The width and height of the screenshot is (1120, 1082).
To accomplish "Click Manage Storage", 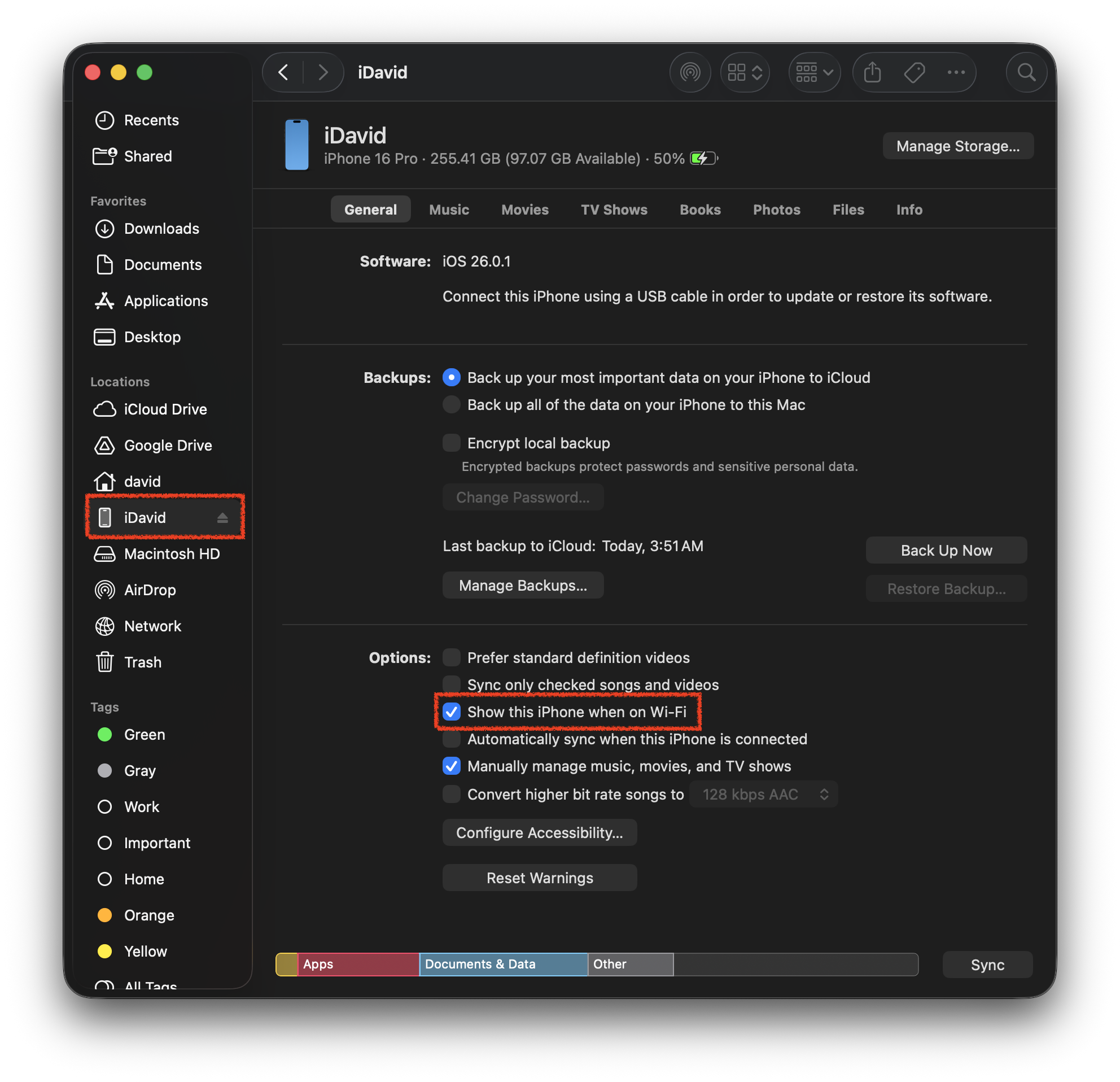I will coord(958,146).
